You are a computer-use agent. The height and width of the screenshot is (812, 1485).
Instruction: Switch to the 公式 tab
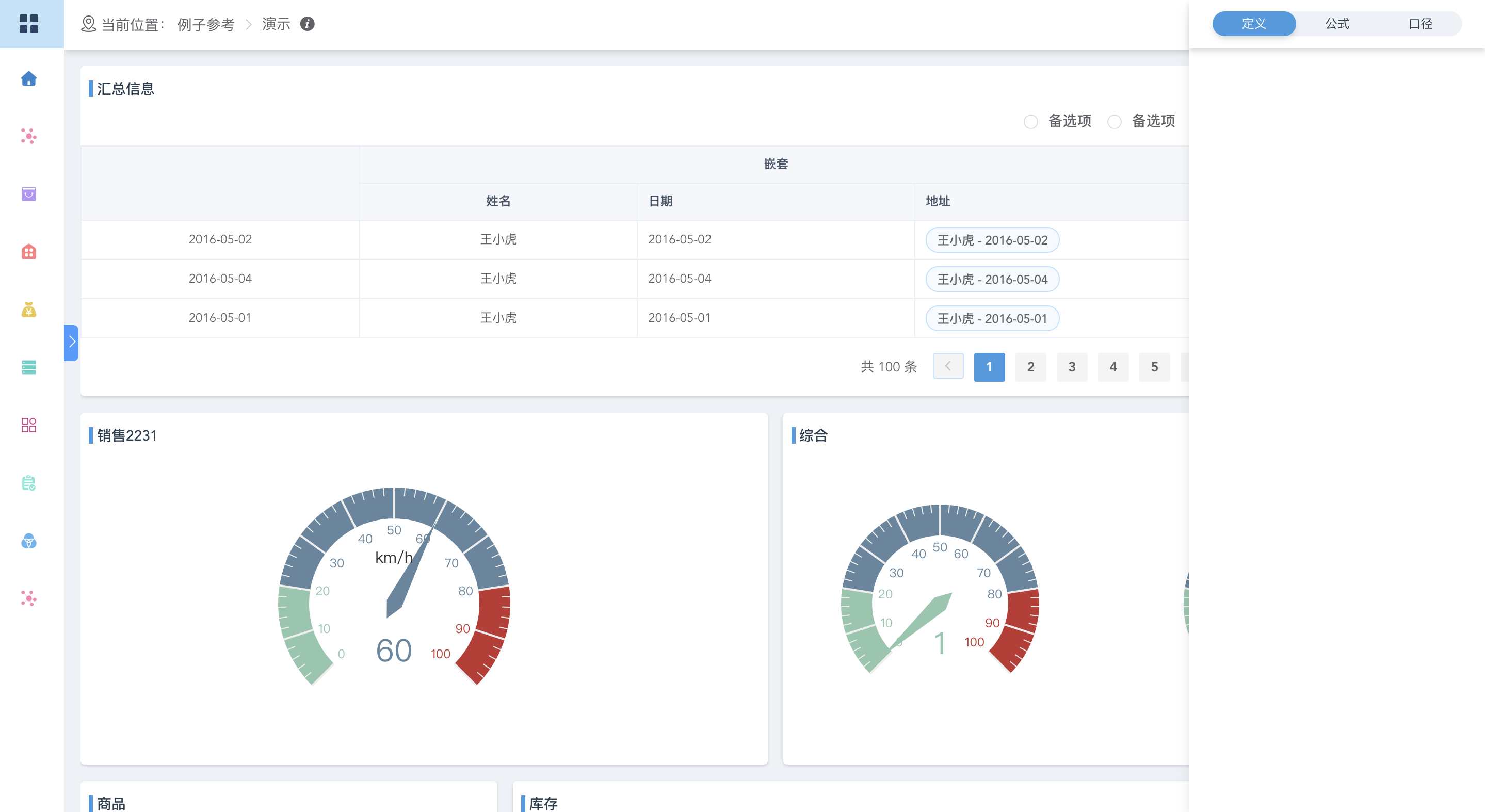click(x=1337, y=24)
